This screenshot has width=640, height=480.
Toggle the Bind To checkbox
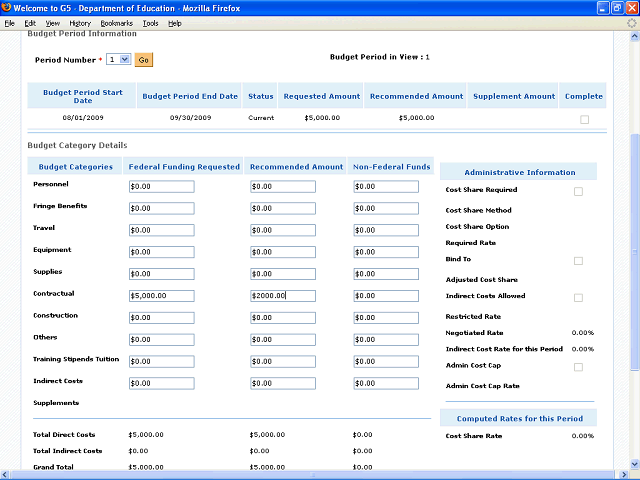pos(578,261)
